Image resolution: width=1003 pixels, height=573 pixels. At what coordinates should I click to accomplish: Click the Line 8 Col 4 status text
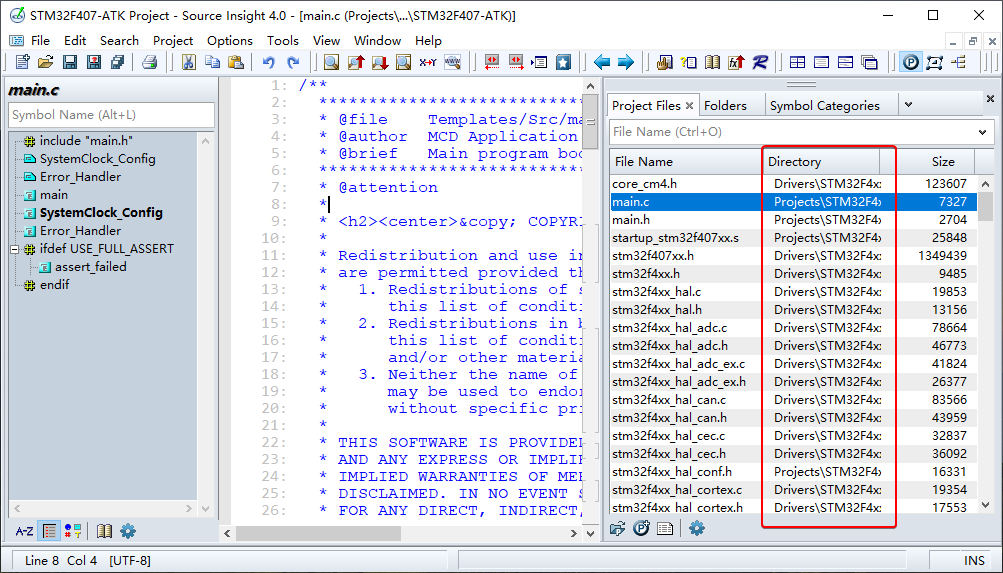coord(61,561)
